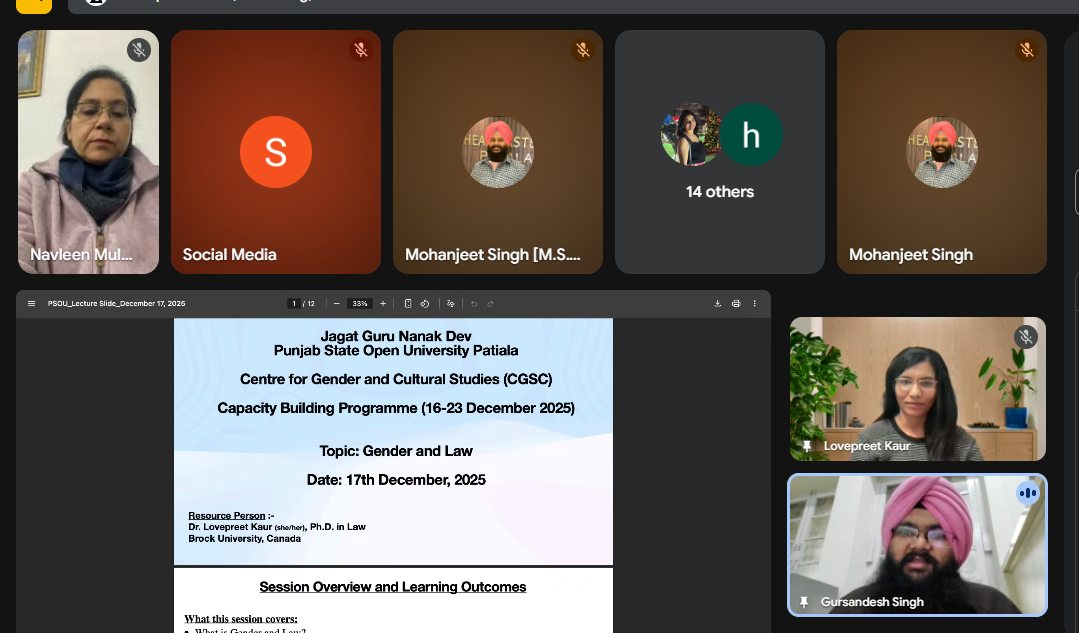The width and height of the screenshot is (1079, 633).
Task: Click muted mic icon on Navleen's tile
Action: [139, 49]
